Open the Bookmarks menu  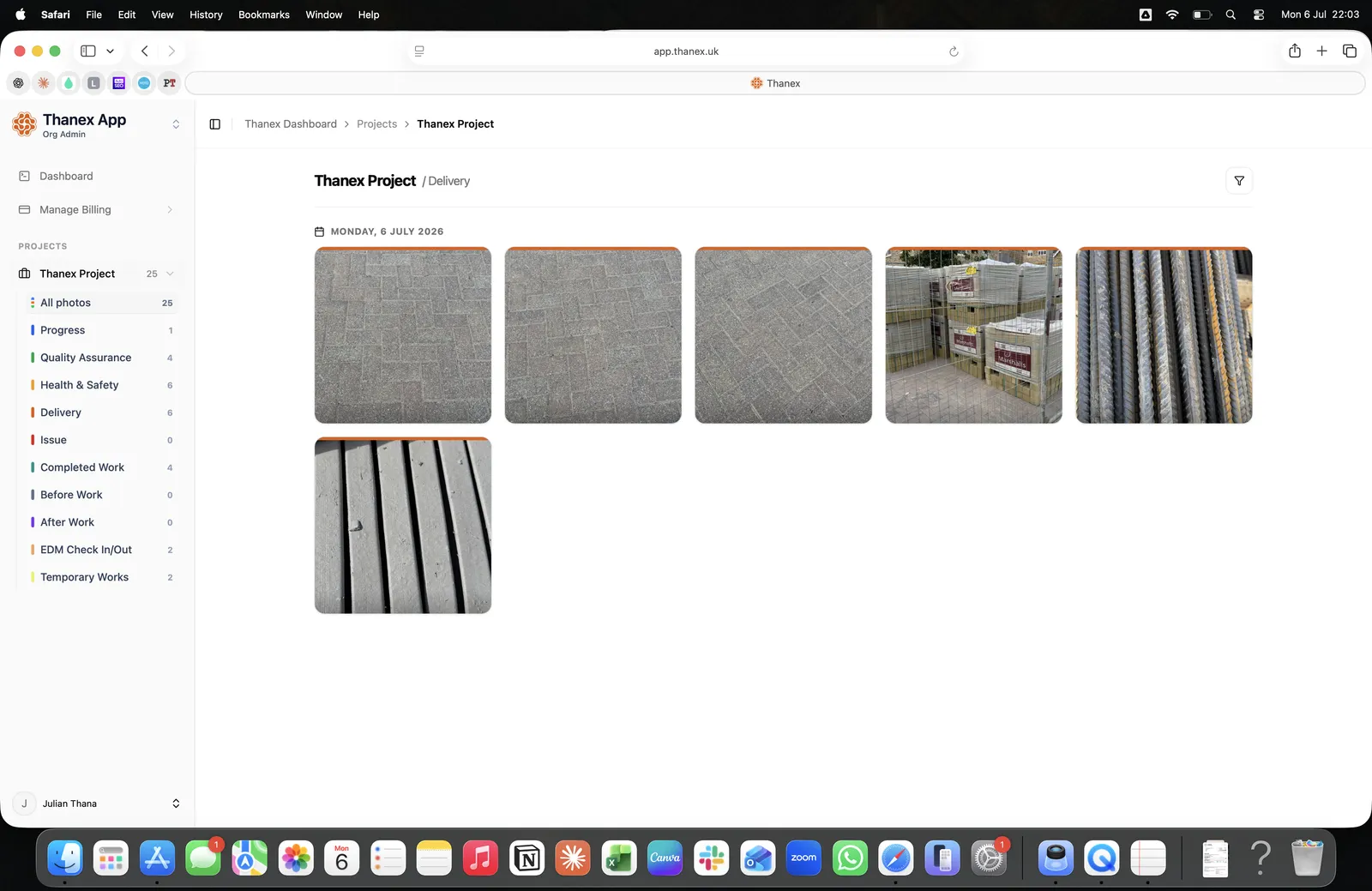pyautogui.click(x=264, y=15)
